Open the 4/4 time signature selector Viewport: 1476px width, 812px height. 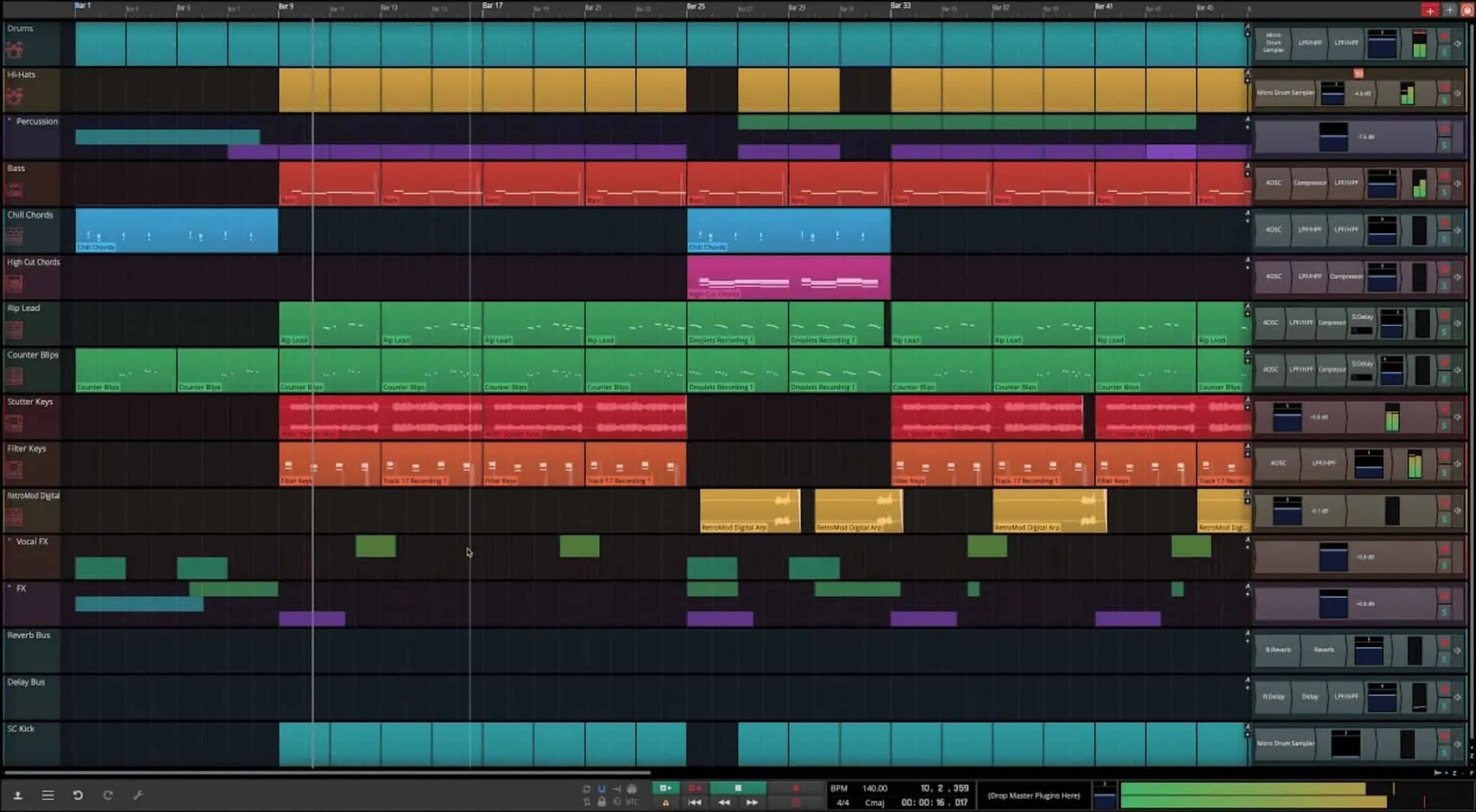coord(843,802)
